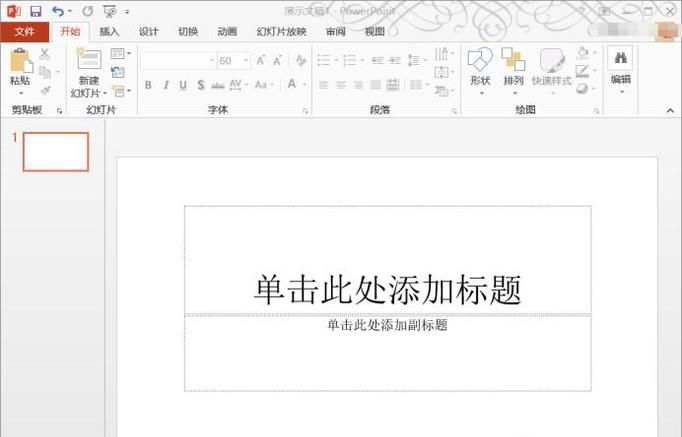The width and height of the screenshot is (682, 437).
Task: Toggle bold formatting (B)
Action: point(148,85)
